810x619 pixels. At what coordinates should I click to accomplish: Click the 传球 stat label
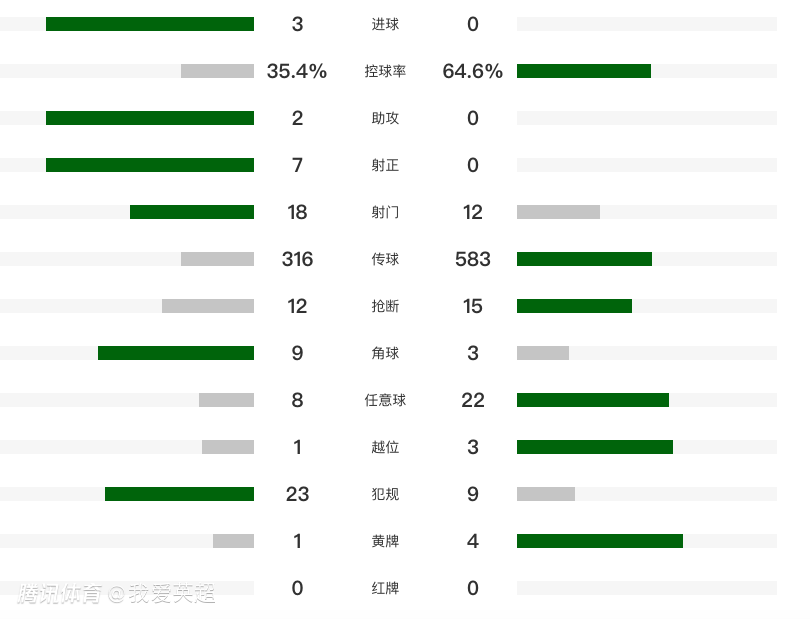tap(385, 259)
